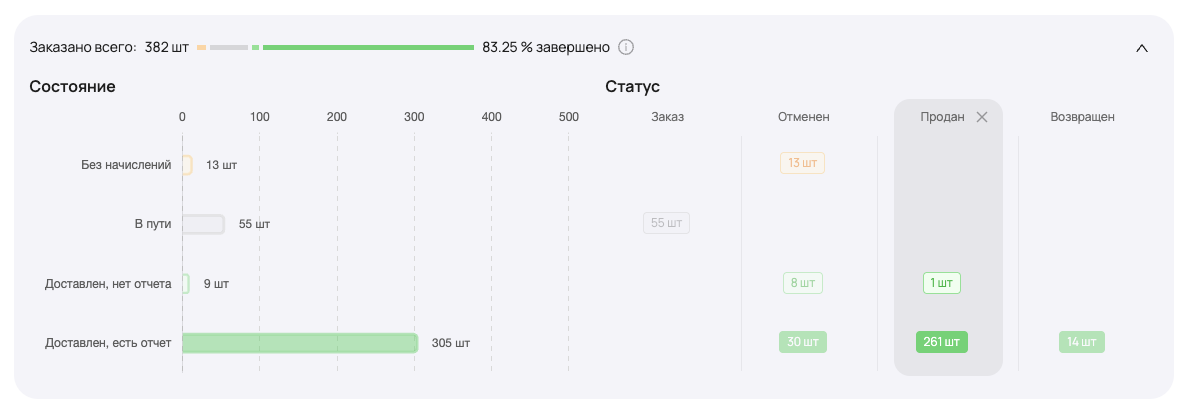Click the 30 шт canceled badge
The width and height of the screenshot is (1189, 413).
click(802, 342)
